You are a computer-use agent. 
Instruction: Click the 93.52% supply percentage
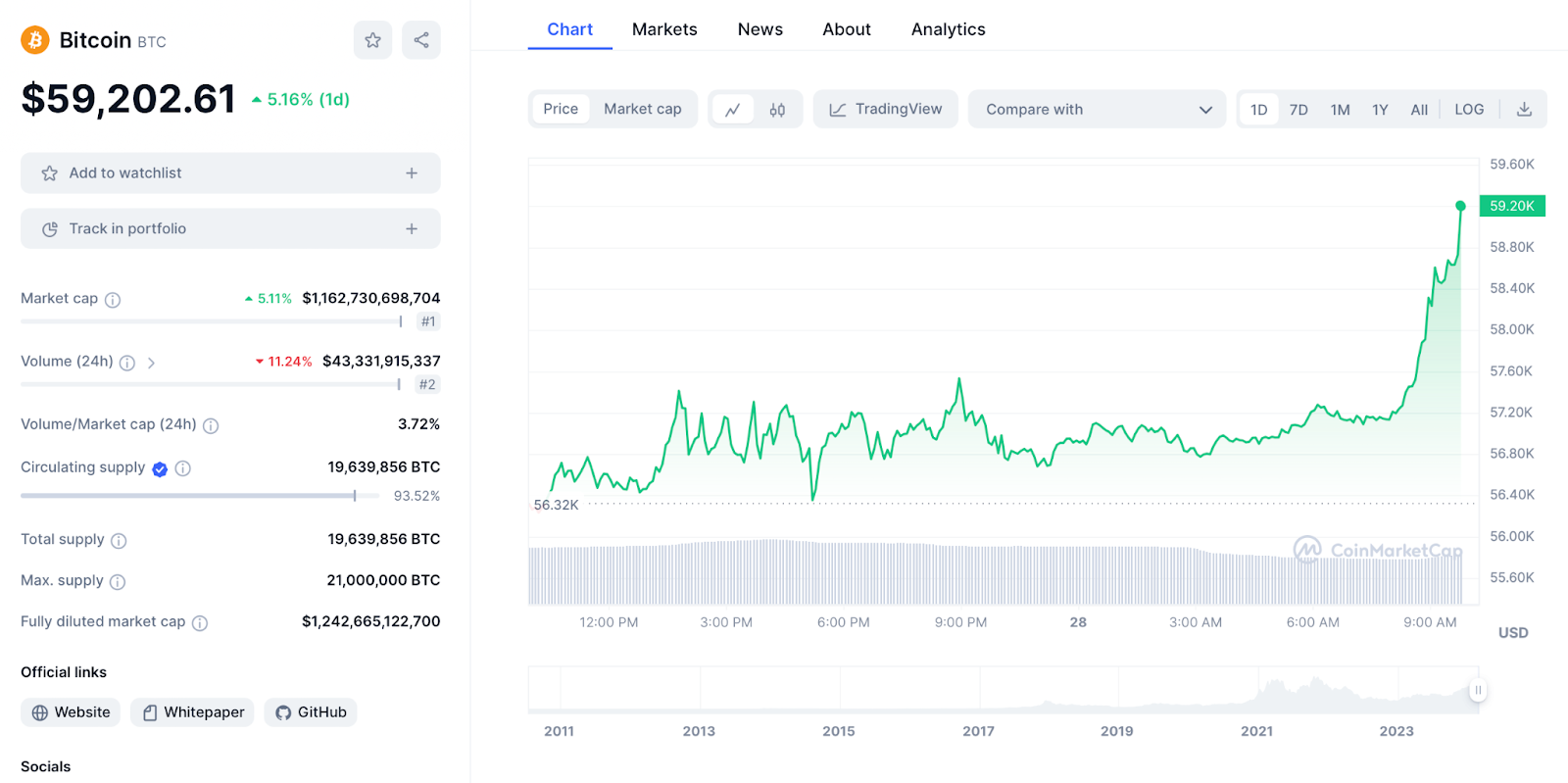[x=416, y=496]
